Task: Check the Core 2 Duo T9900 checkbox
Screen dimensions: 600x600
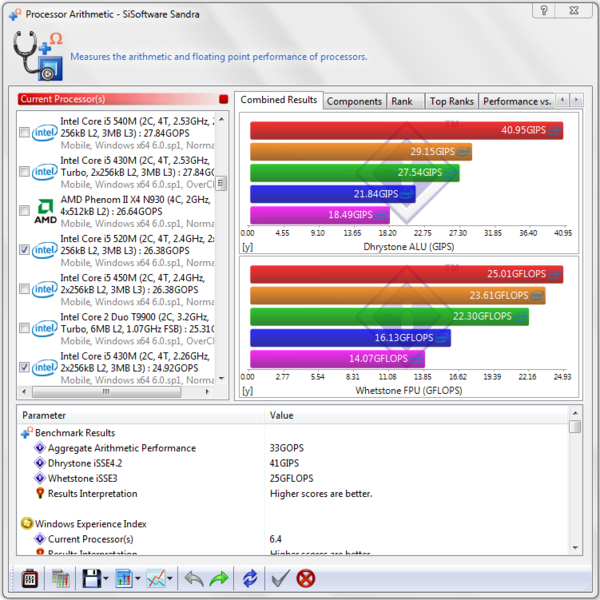Action: (24, 328)
